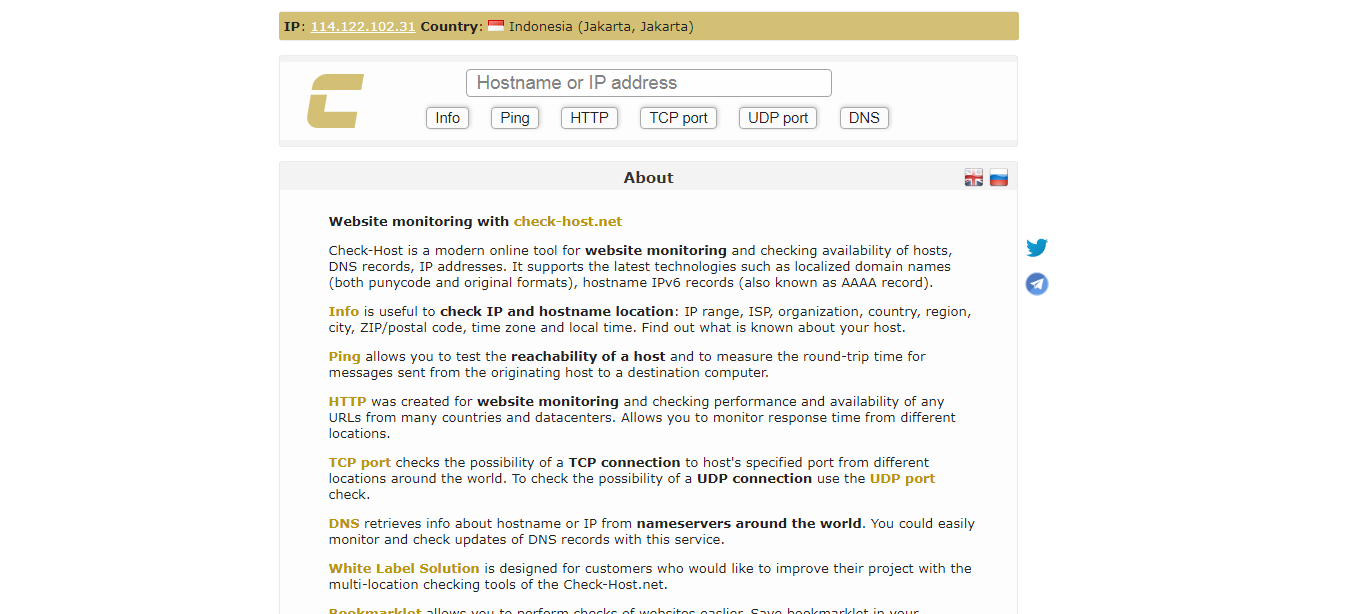Follow the check-host.net heading link
1348x614 pixels.
[x=567, y=221]
